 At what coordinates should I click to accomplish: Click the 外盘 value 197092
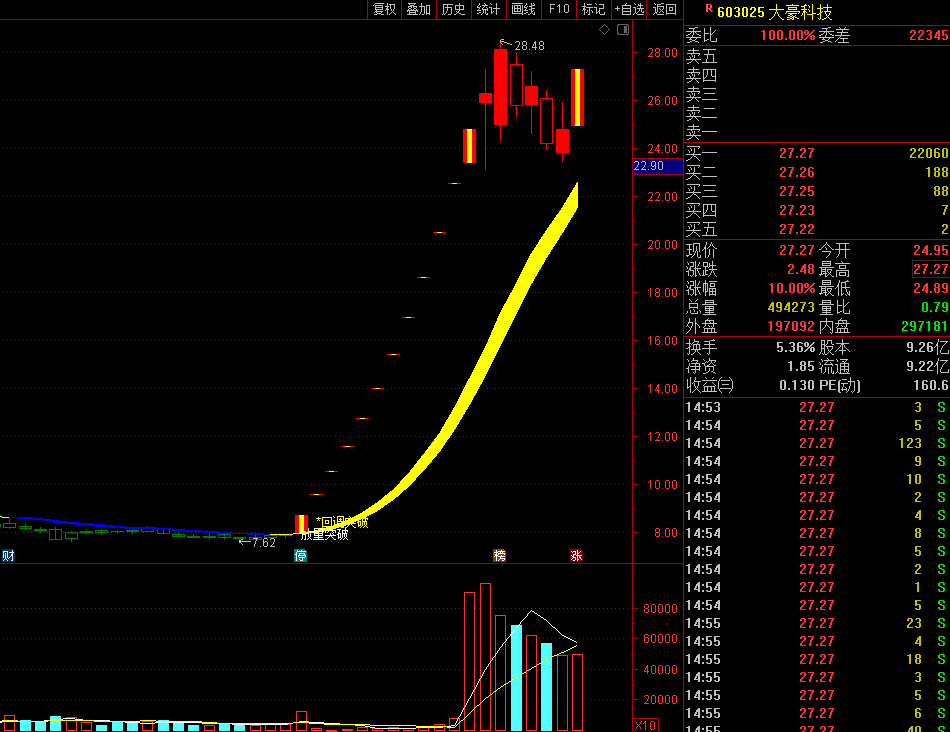click(x=791, y=326)
